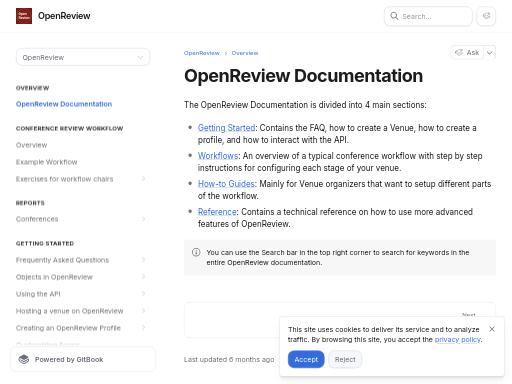Open the dropdown arrow beside Ask
The width and height of the screenshot is (512, 384).
pyautogui.click(x=490, y=53)
